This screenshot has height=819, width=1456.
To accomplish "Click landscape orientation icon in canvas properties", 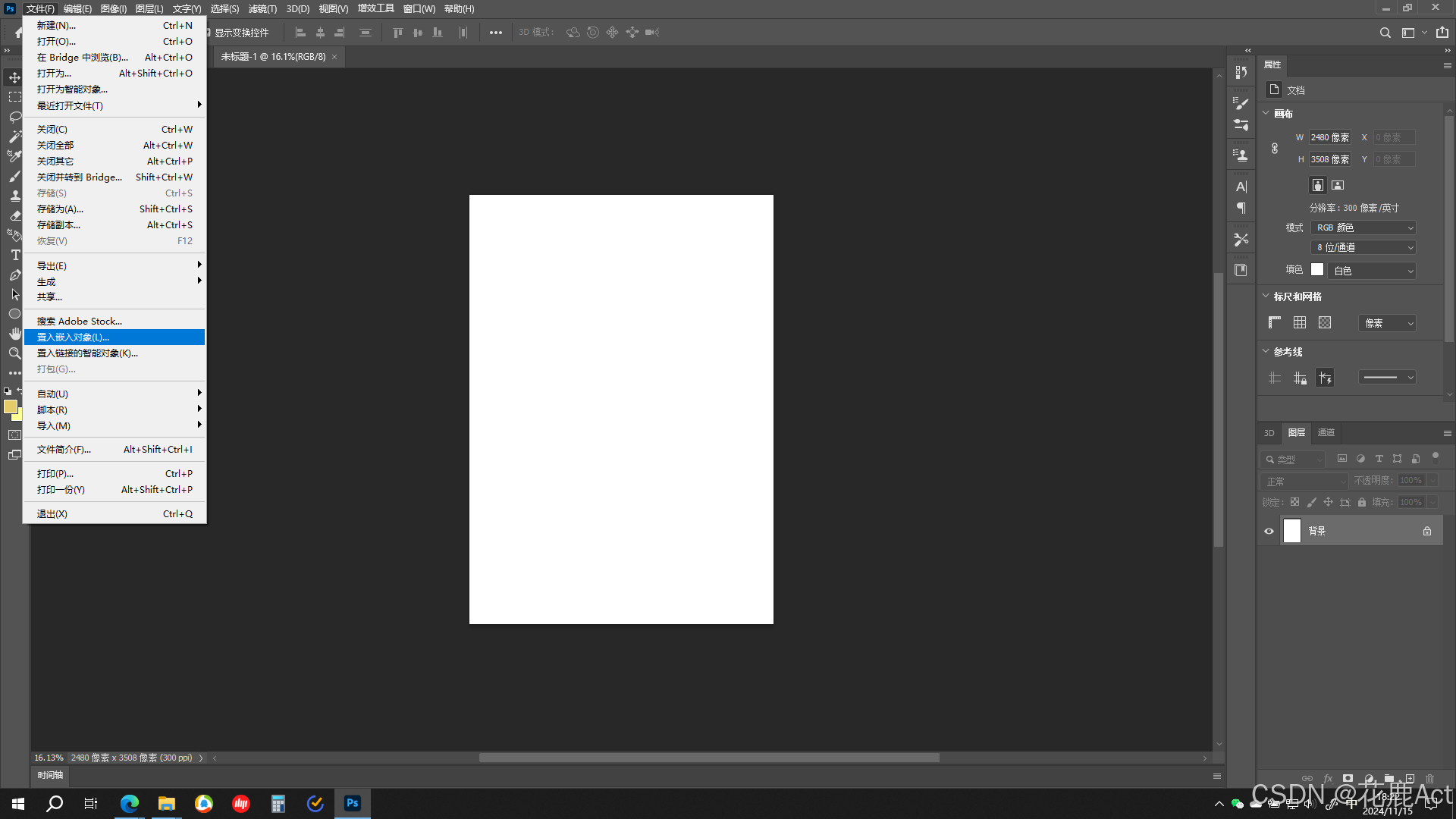I will [x=1338, y=185].
